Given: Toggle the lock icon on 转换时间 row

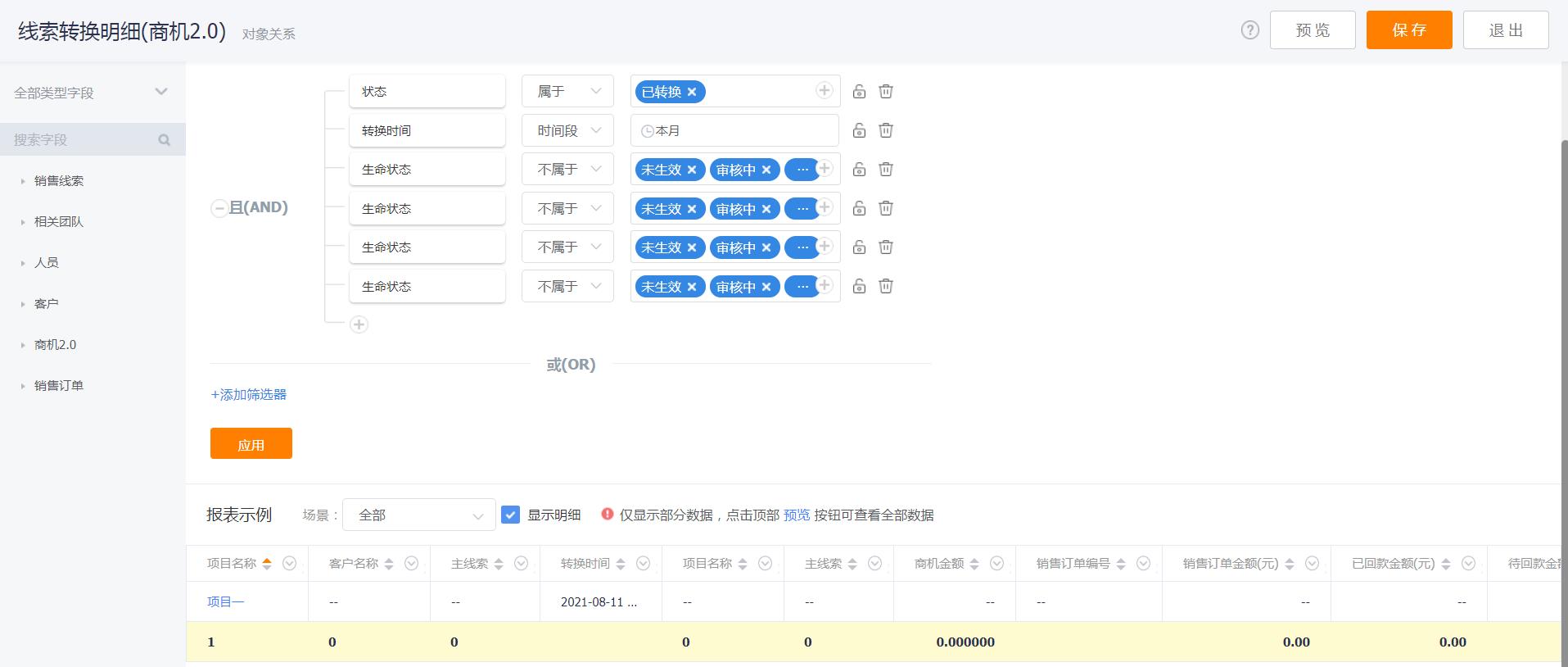Looking at the screenshot, I should [x=859, y=130].
